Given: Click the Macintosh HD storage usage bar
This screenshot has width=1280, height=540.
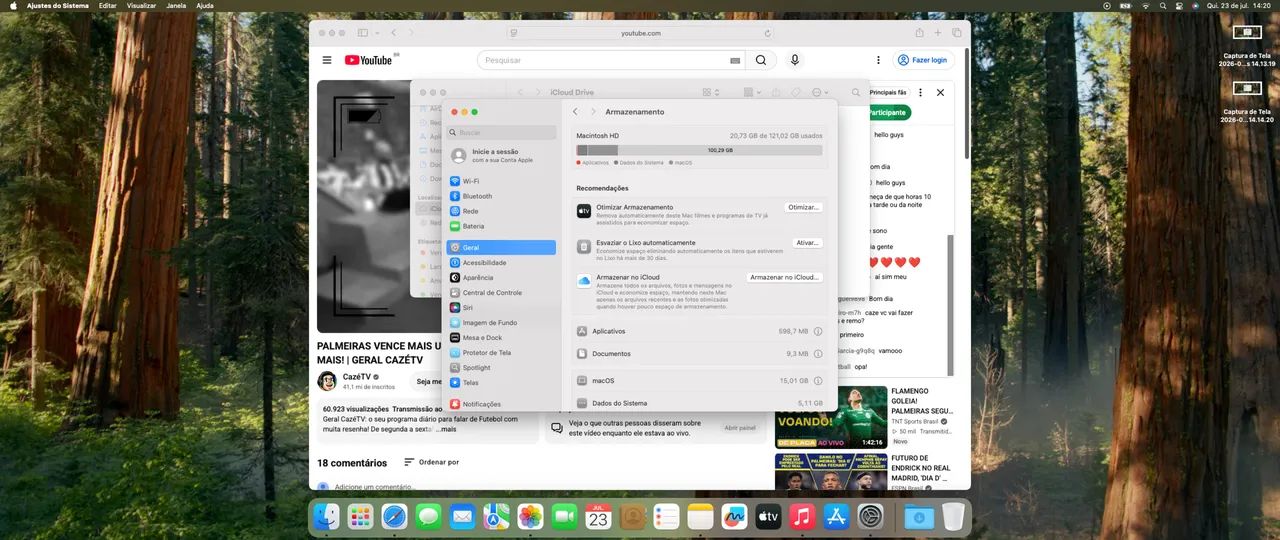Looking at the screenshot, I should point(699,150).
